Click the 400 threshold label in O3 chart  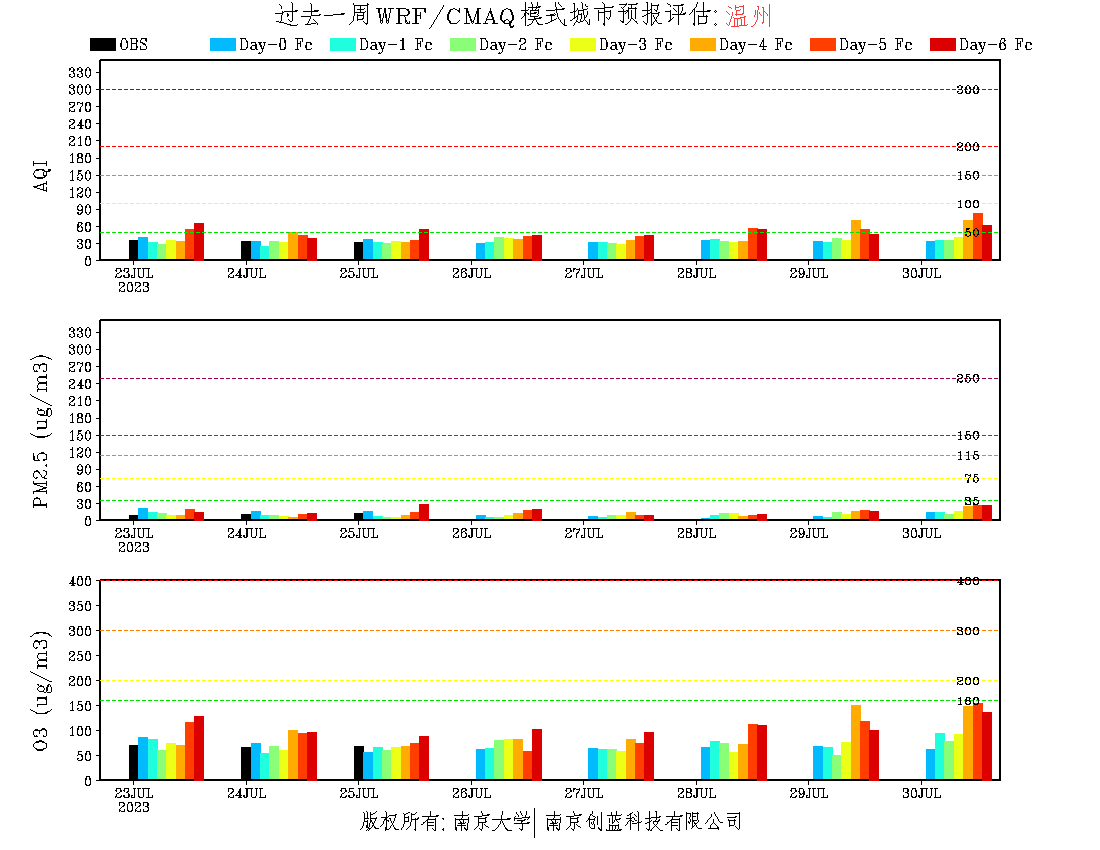pyautogui.click(x=967, y=581)
